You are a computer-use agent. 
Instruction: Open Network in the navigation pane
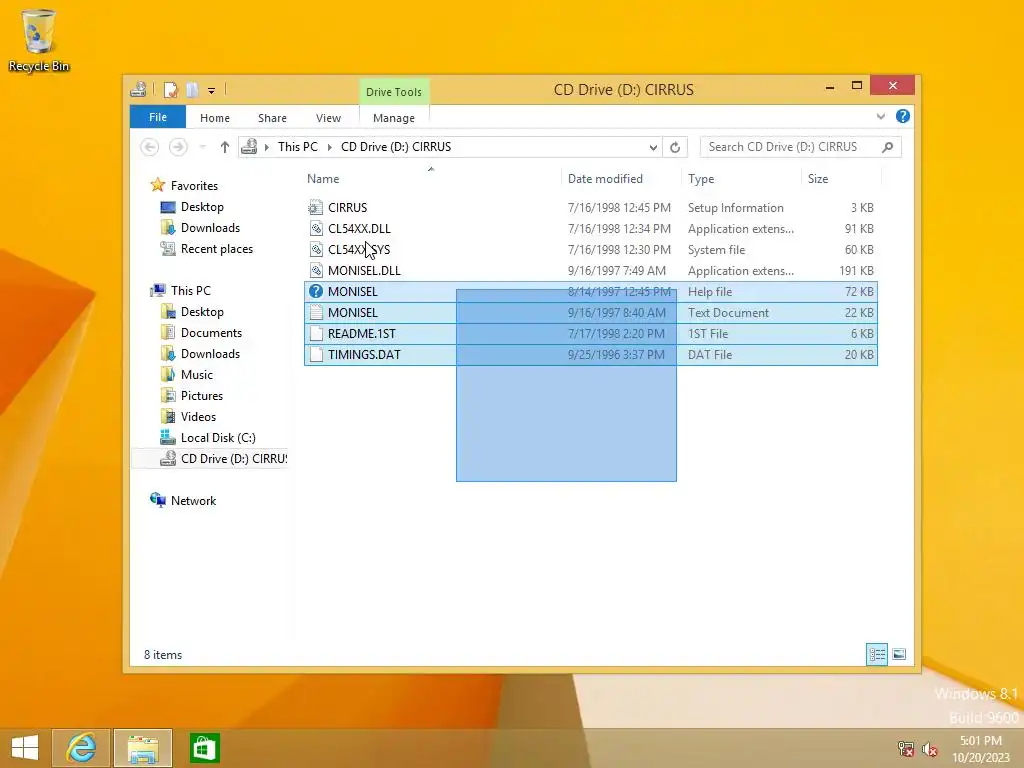point(193,501)
